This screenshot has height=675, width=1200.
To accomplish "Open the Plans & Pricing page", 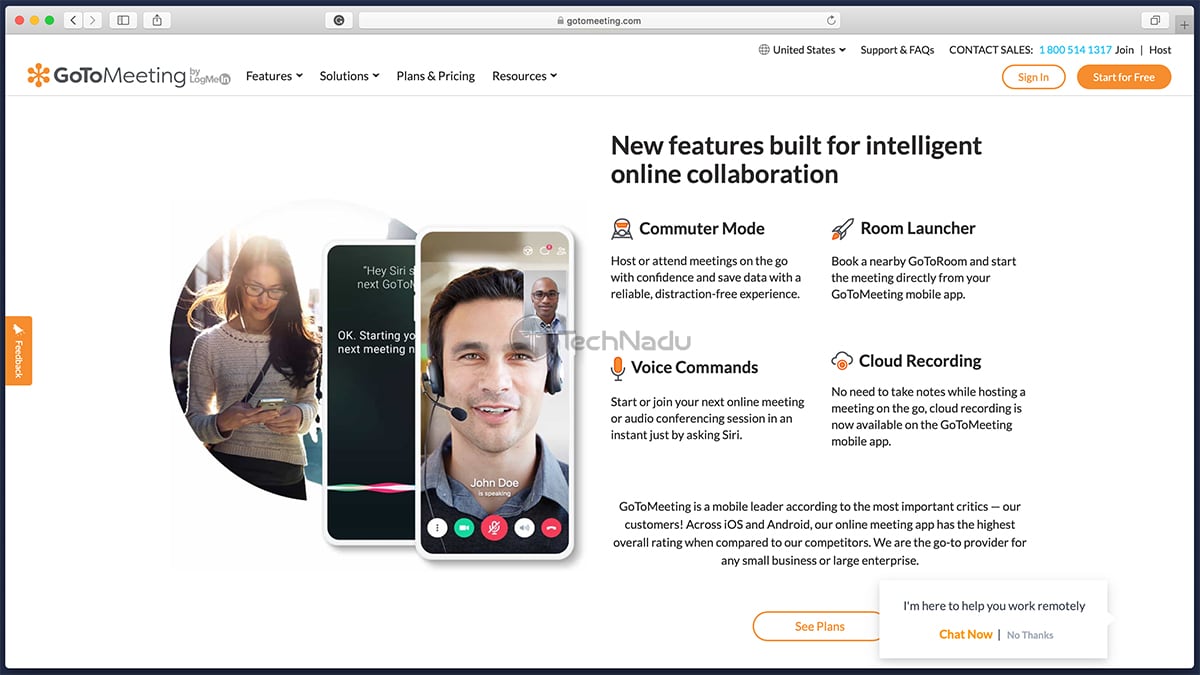I will point(435,75).
